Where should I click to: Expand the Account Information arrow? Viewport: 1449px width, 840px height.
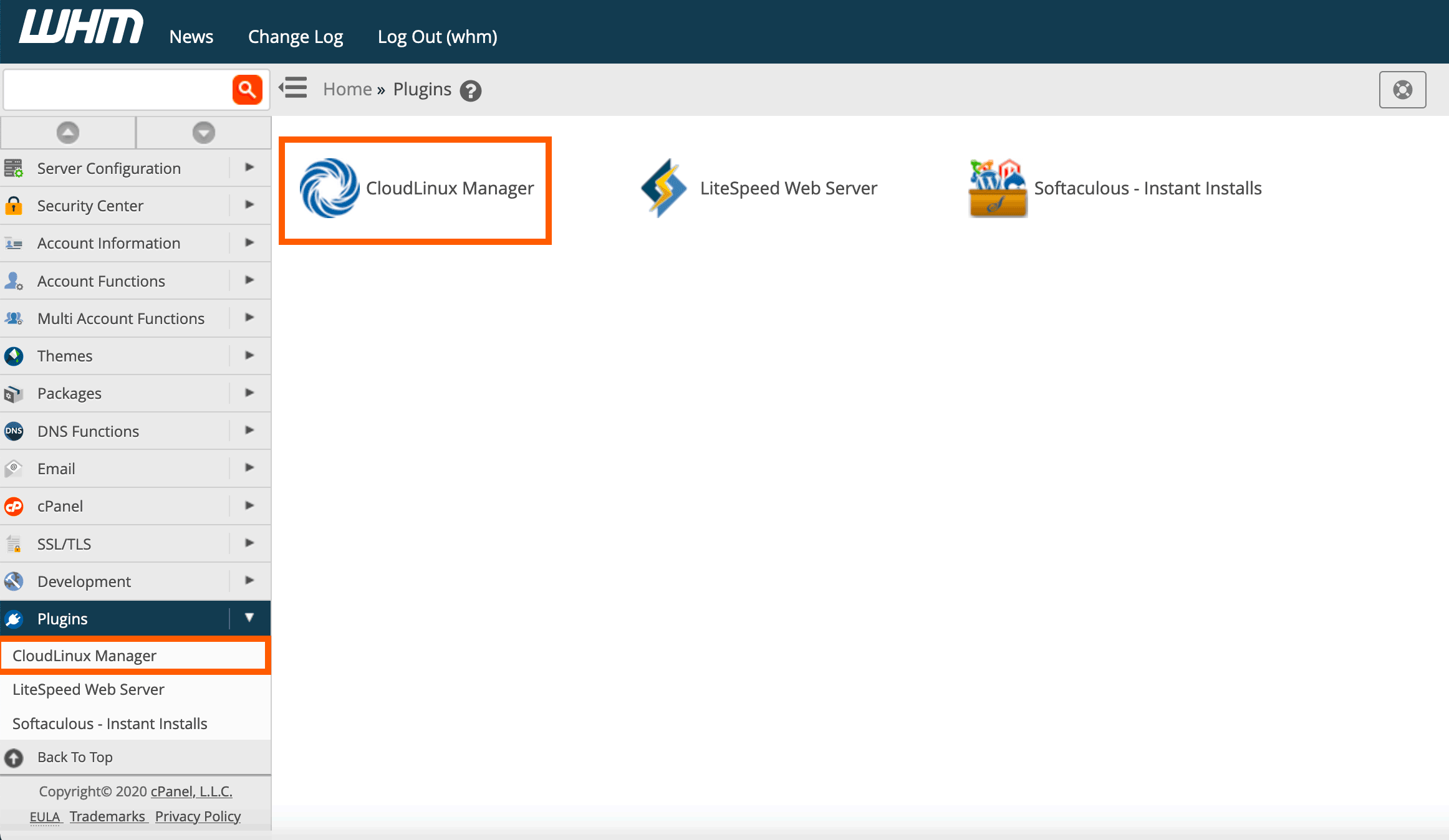249,242
